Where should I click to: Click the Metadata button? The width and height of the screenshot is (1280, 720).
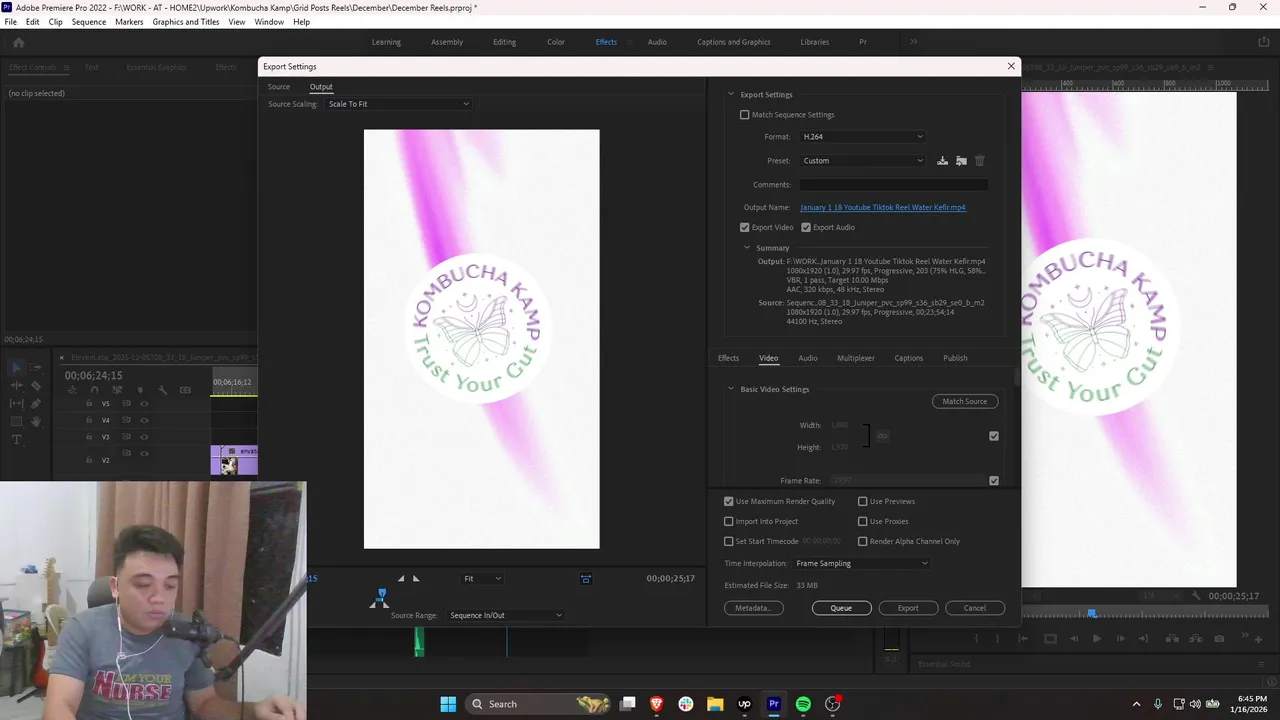click(753, 608)
